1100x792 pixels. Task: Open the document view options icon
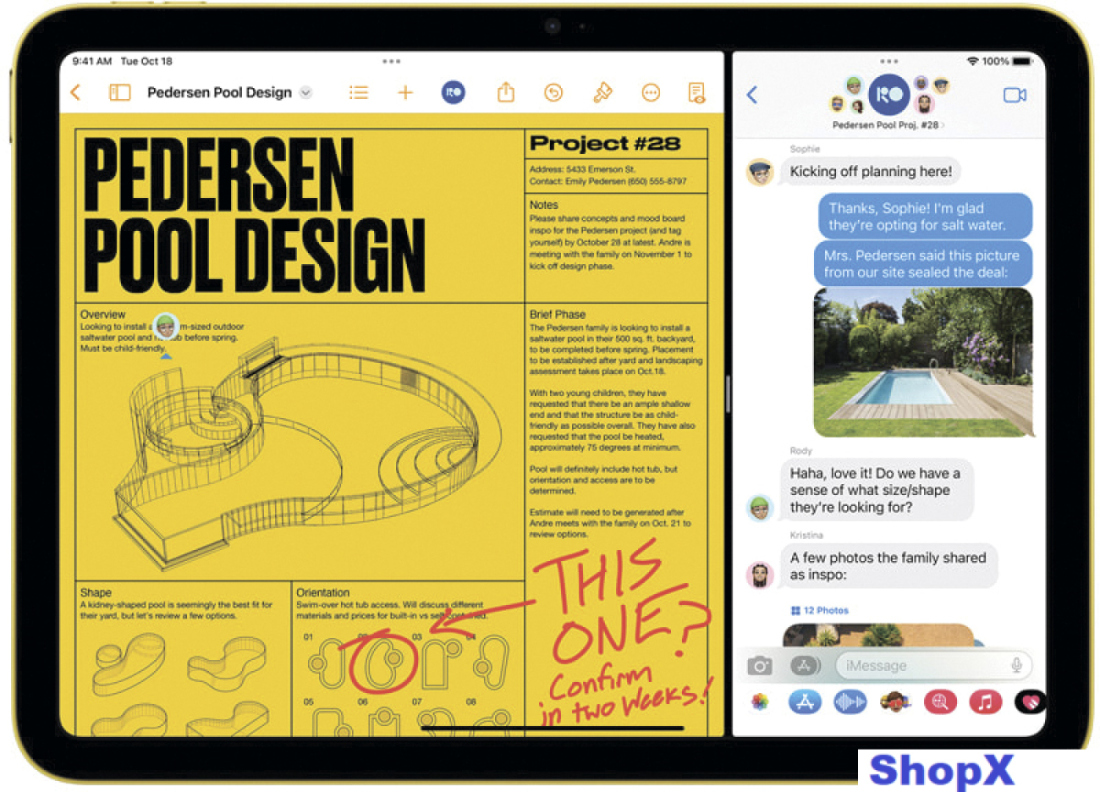pyautogui.click(x=697, y=93)
